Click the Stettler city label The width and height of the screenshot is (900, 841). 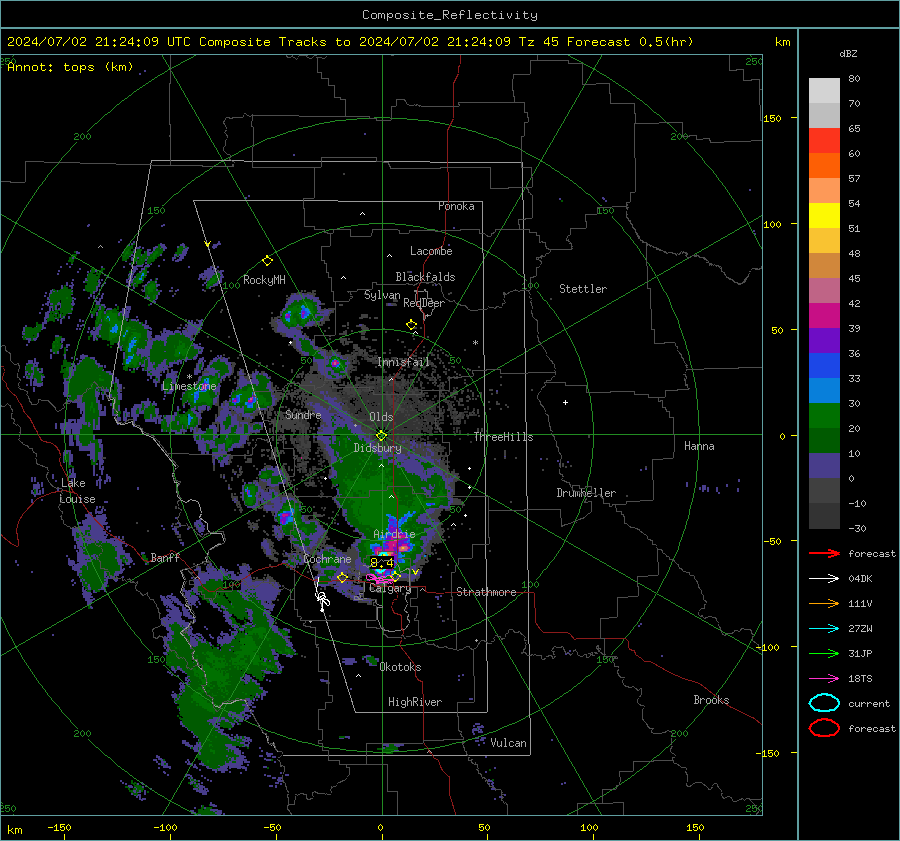tap(583, 289)
